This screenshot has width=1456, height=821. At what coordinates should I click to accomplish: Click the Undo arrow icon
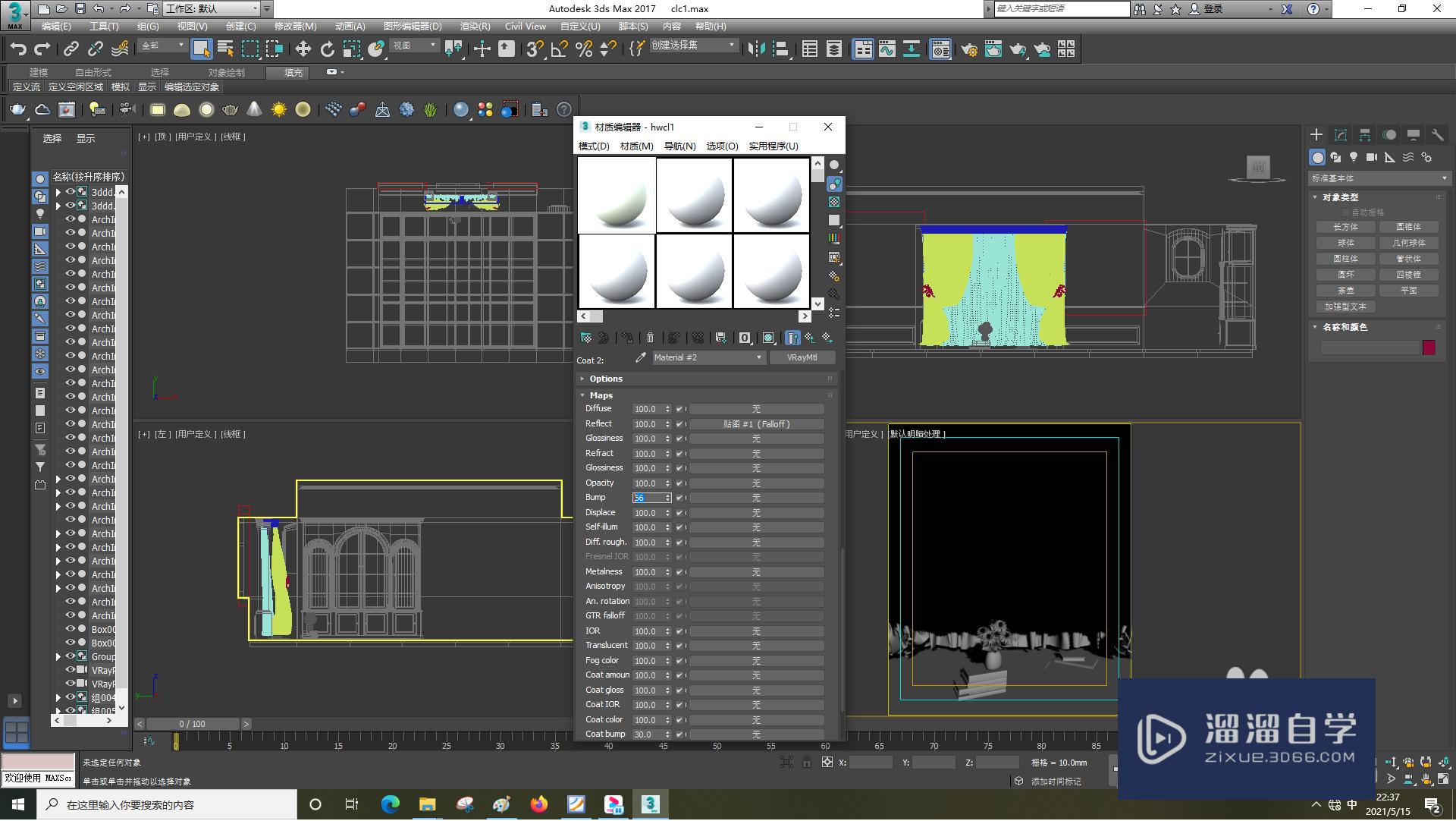point(18,49)
